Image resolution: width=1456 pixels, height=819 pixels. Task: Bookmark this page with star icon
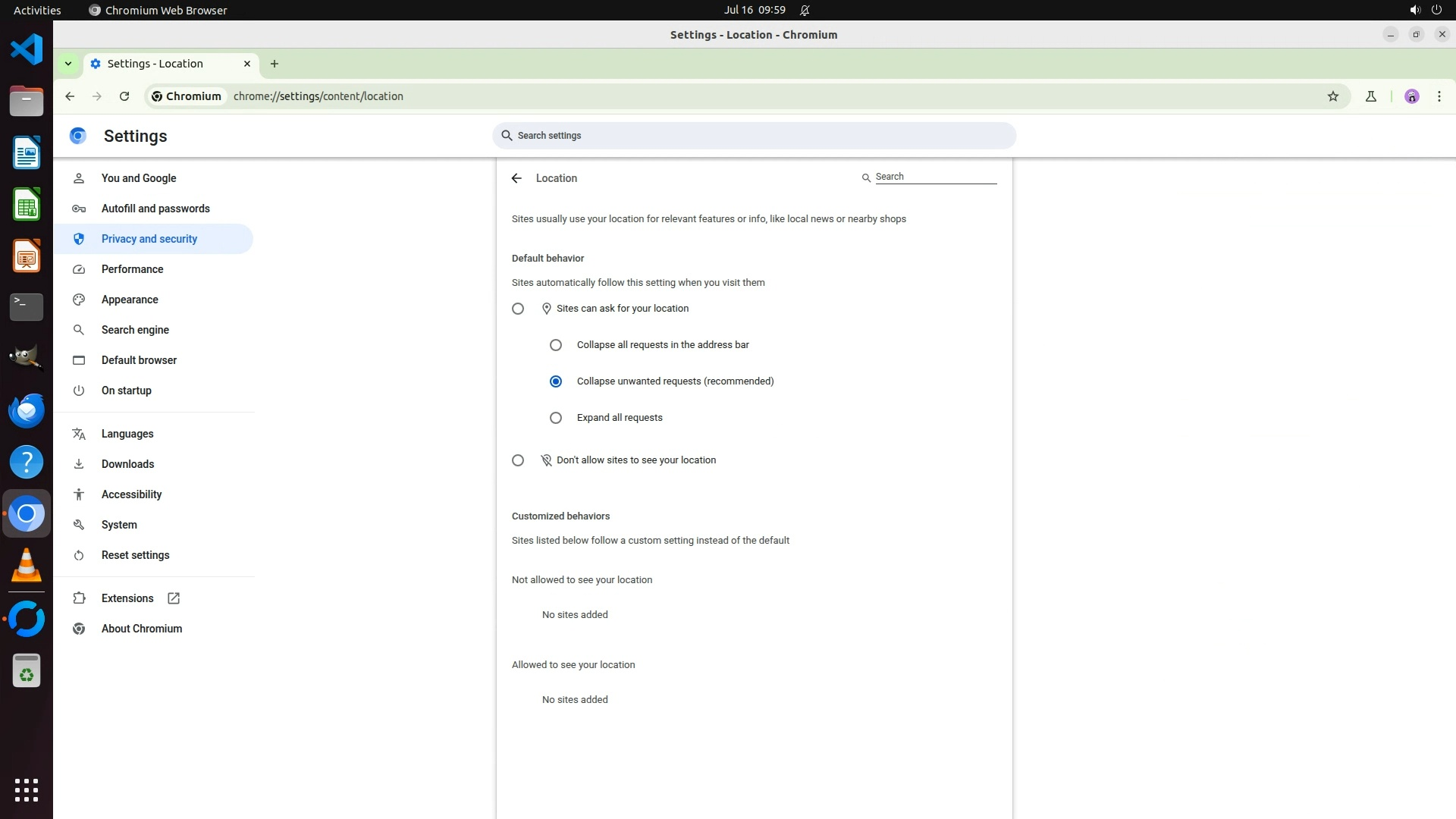click(x=1333, y=96)
